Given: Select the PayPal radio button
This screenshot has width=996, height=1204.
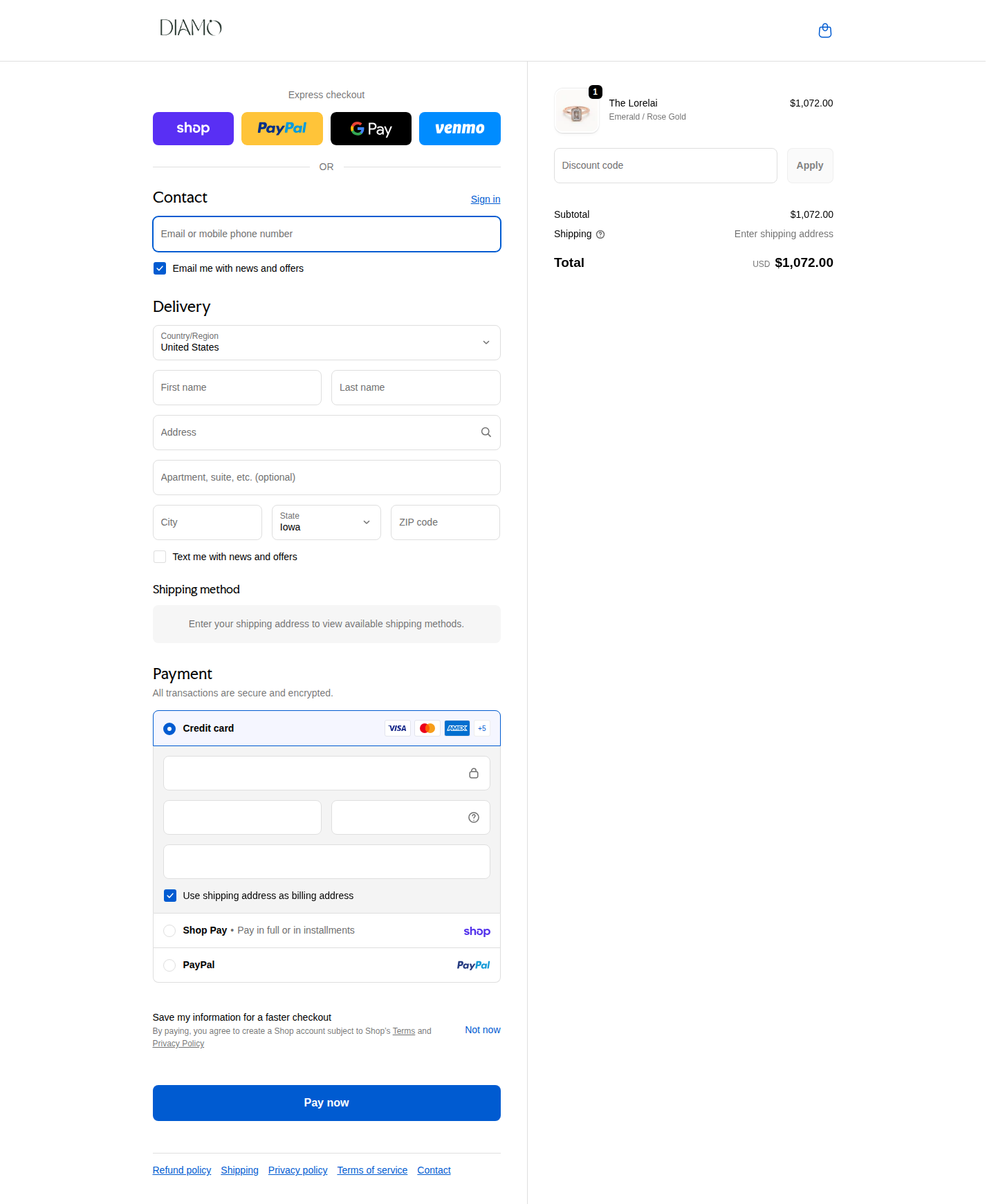Looking at the screenshot, I should click(x=169, y=965).
